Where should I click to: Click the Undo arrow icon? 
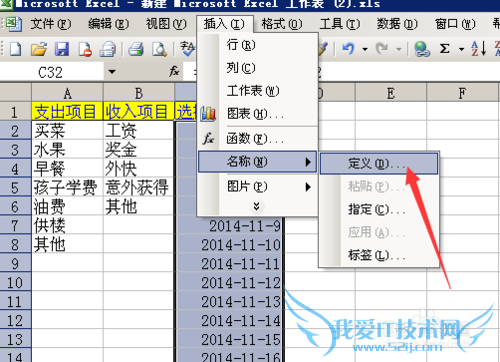[x=348, y=49]
